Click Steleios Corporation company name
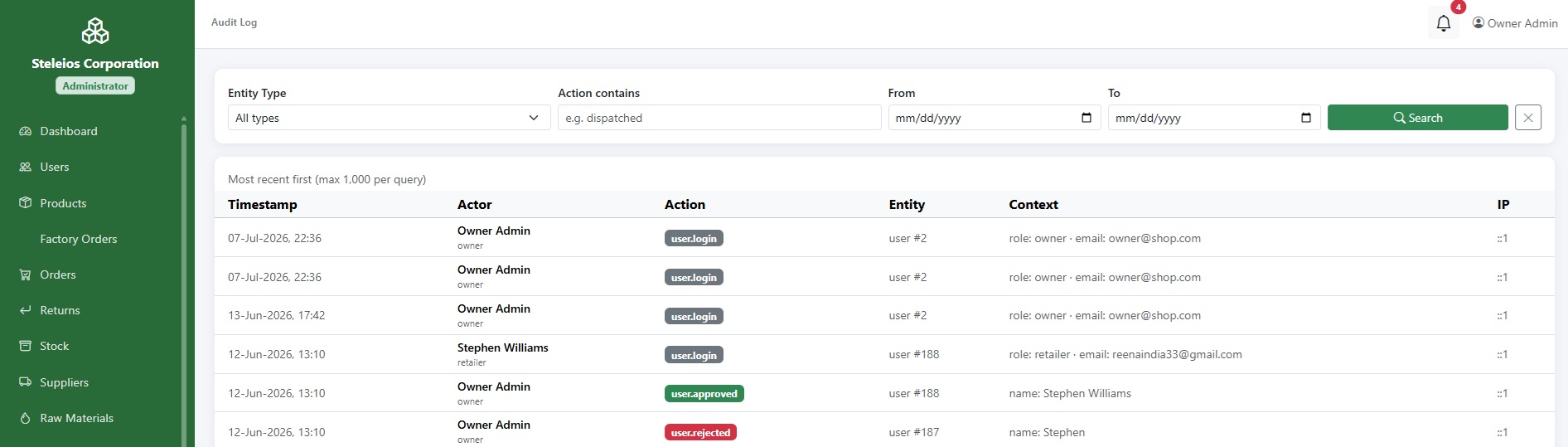 point(95,63)
